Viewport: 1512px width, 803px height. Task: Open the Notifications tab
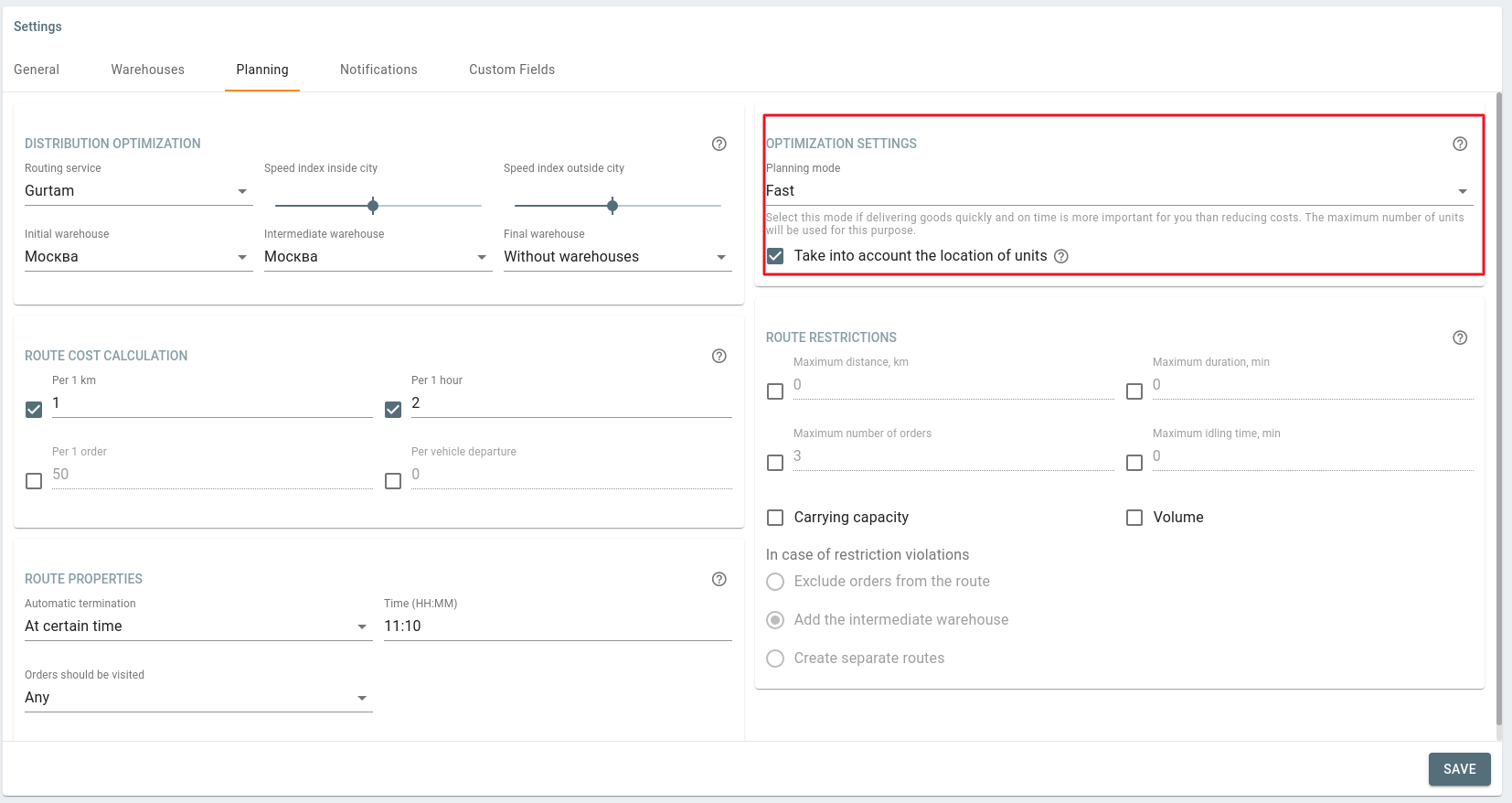pos(378,70)
